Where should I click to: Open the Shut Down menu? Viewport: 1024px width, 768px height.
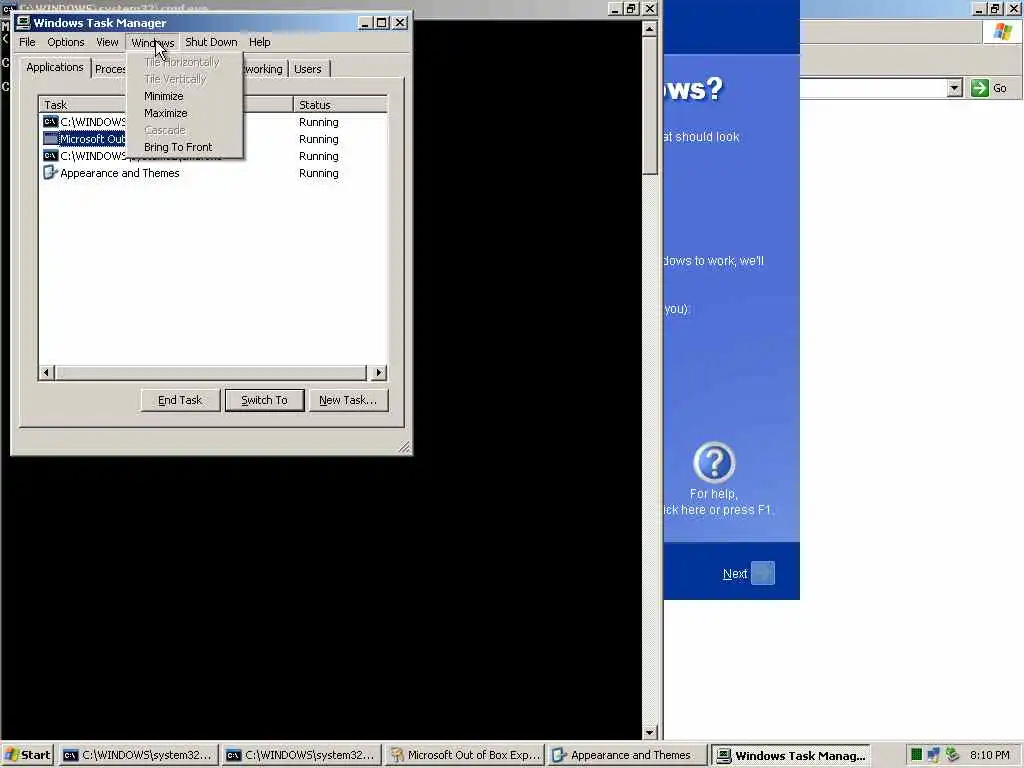point(211,42)
